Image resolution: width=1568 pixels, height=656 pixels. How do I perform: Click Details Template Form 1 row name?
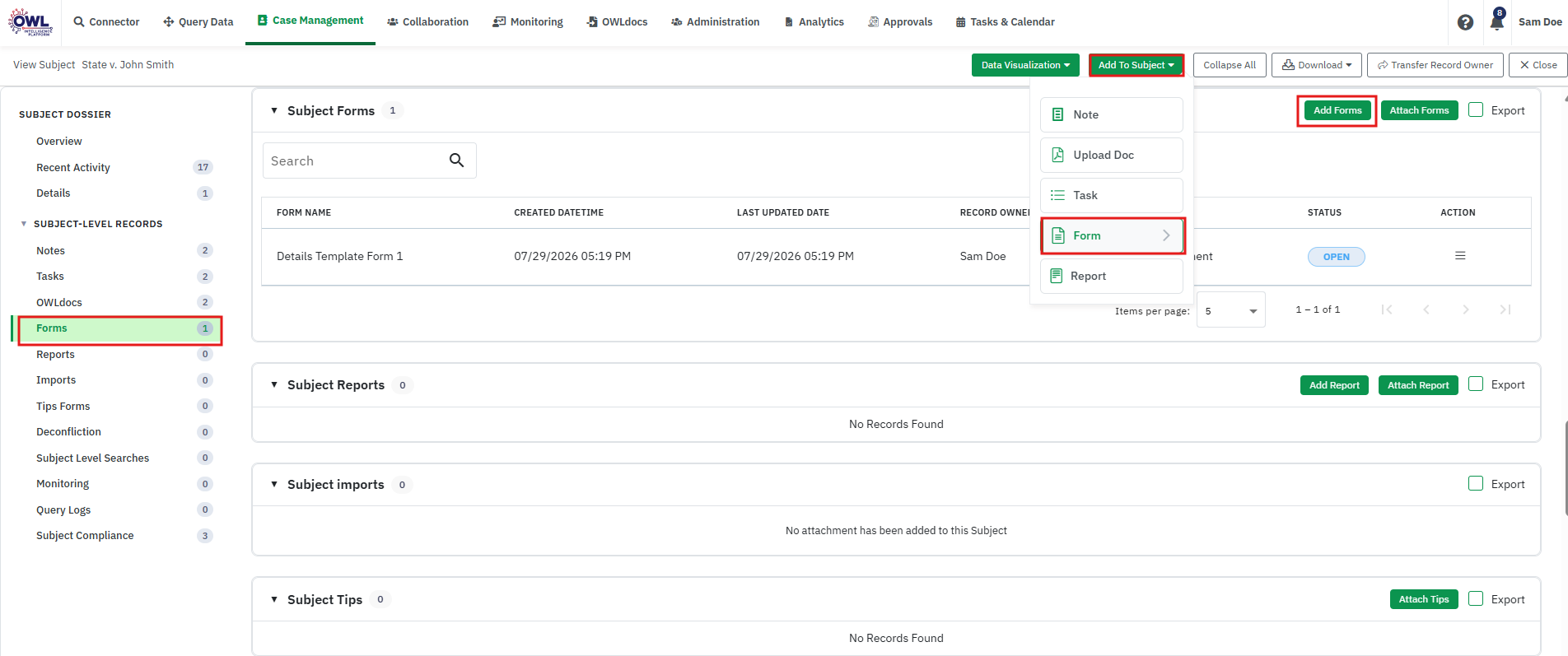(340, 256)
